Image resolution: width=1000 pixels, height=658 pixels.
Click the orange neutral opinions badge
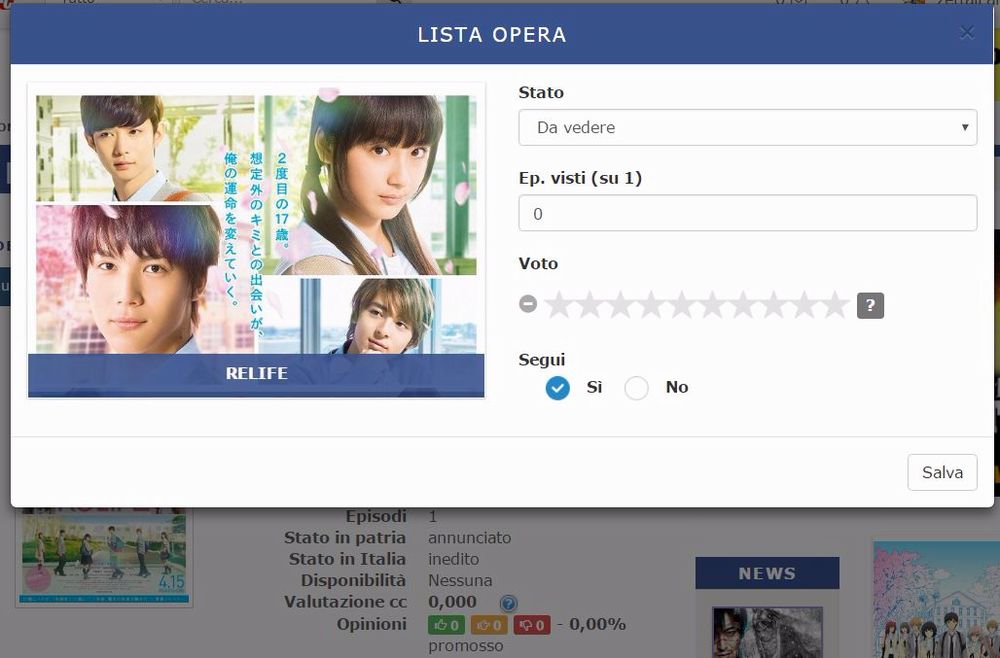[489, 625]
